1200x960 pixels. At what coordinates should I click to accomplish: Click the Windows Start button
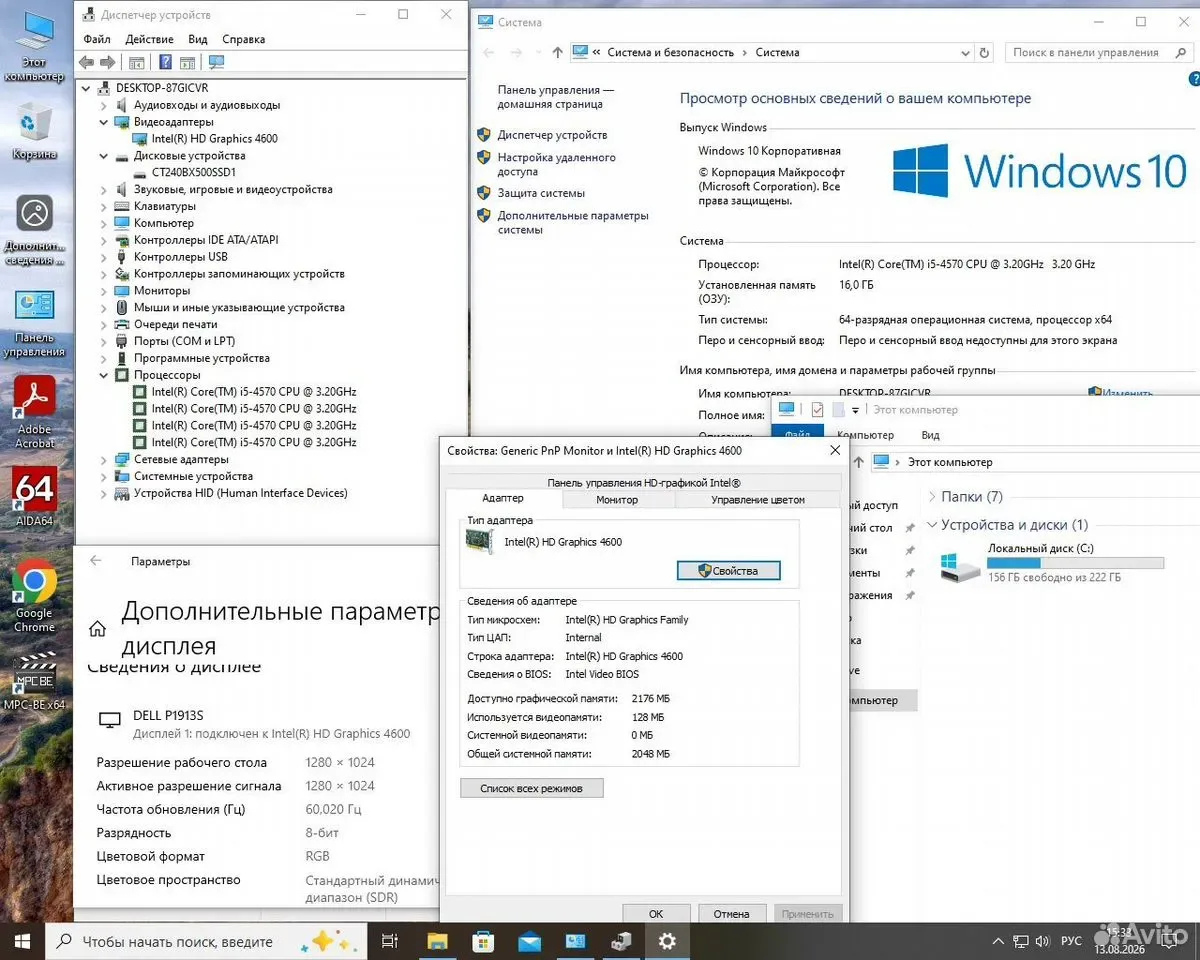(x=22, y=941)
